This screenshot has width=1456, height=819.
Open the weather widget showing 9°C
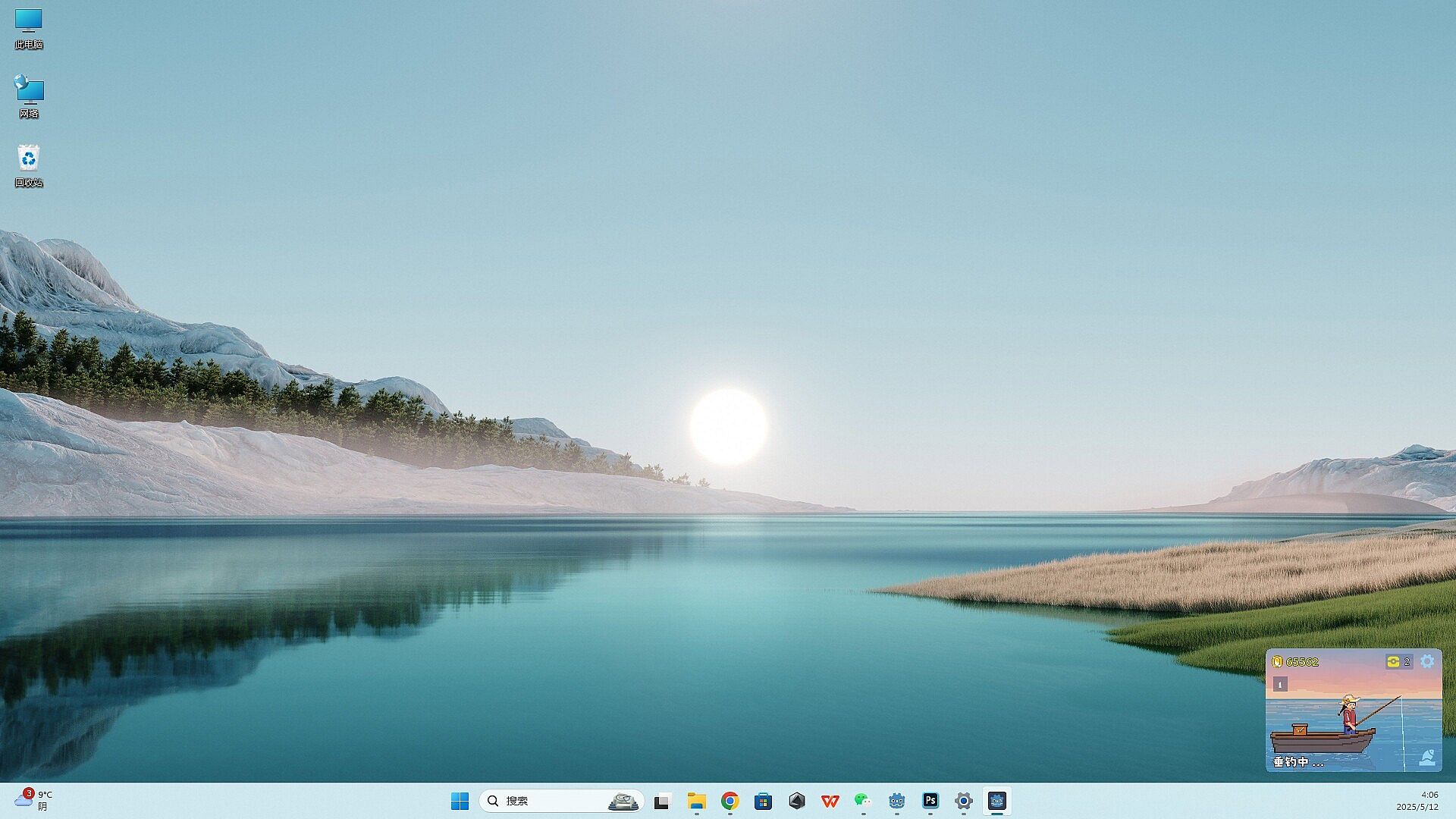click(x=33, y=800)
